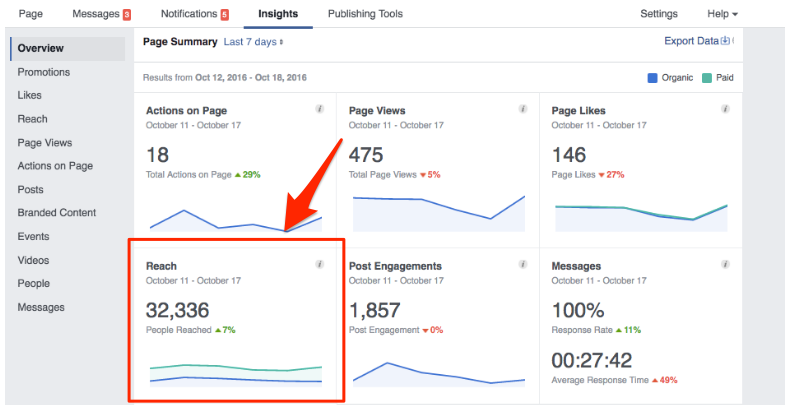This screenshot has height=405, width=789.
Task: Select Promotions in the left sidebar
Action: coord(45,72)
